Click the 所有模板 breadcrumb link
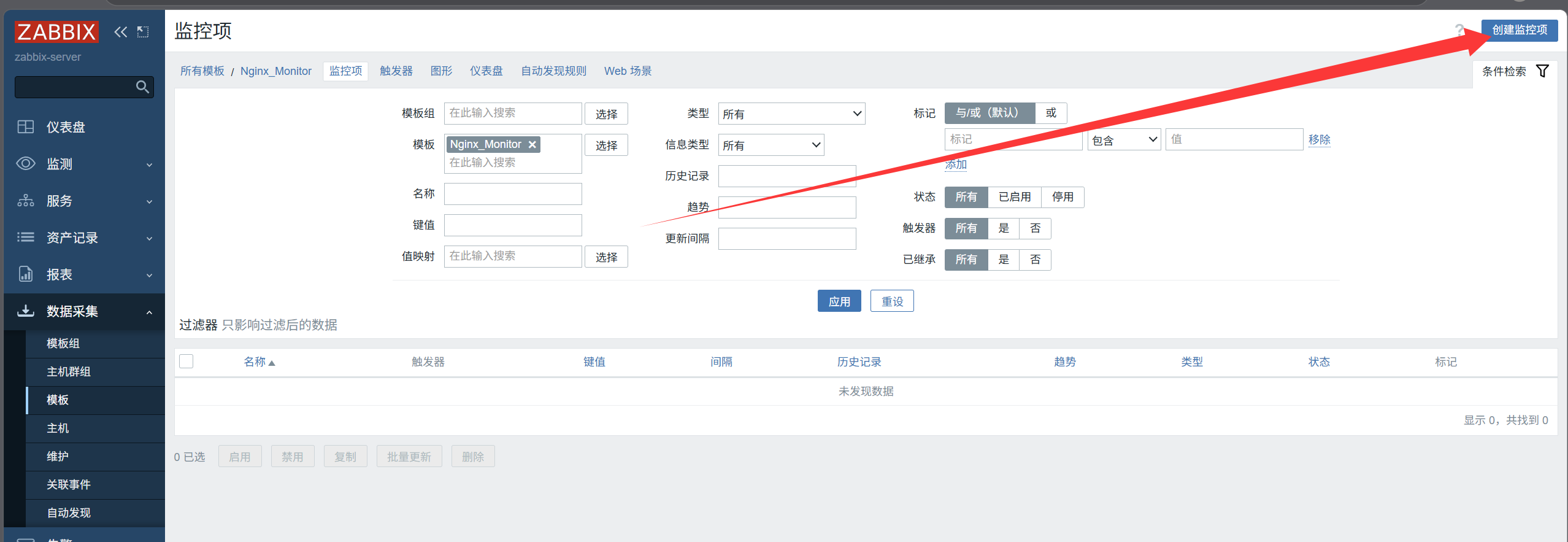This screenshot has height=542, width=1568. pos(202,71)
